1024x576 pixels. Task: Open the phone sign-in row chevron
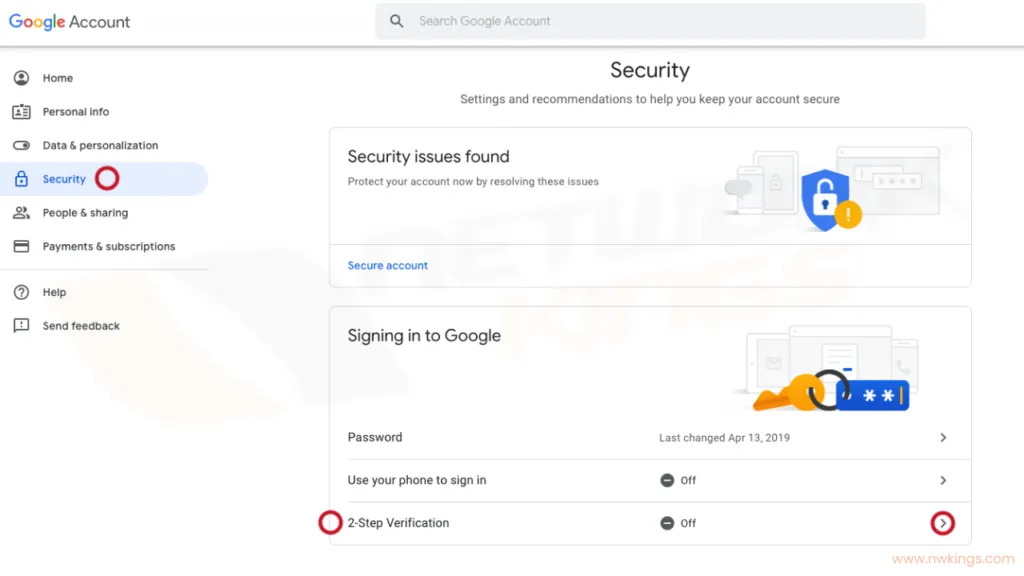click(943, 481)
